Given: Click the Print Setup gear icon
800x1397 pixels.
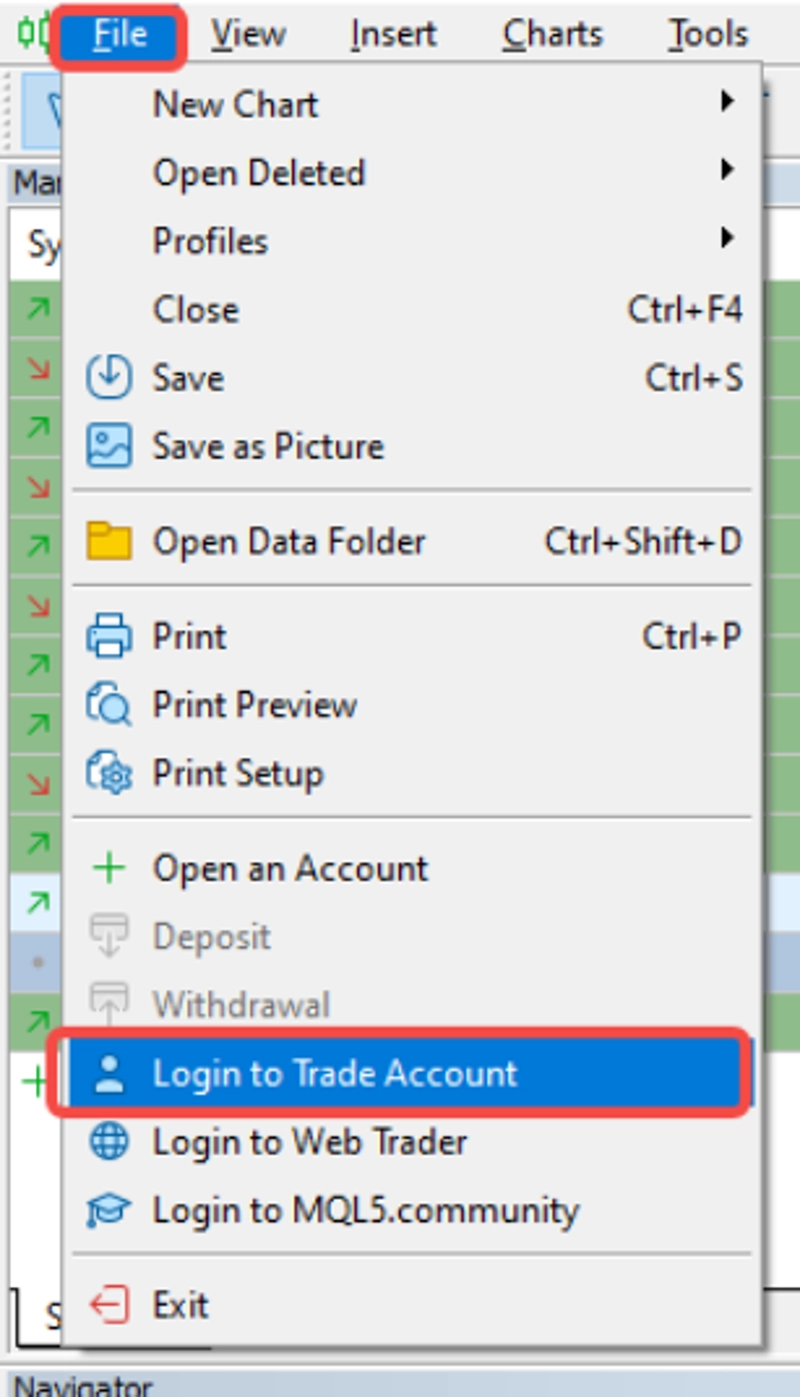Looking at the screenshot, I should pyautogui.click(x=109, y=773).
